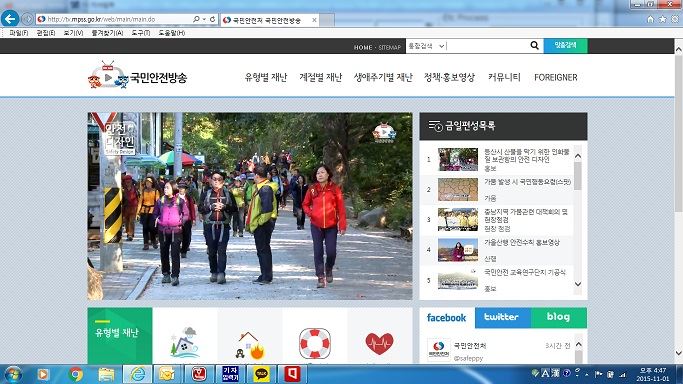Click the heart heartbeat icon

click(379, 344)
